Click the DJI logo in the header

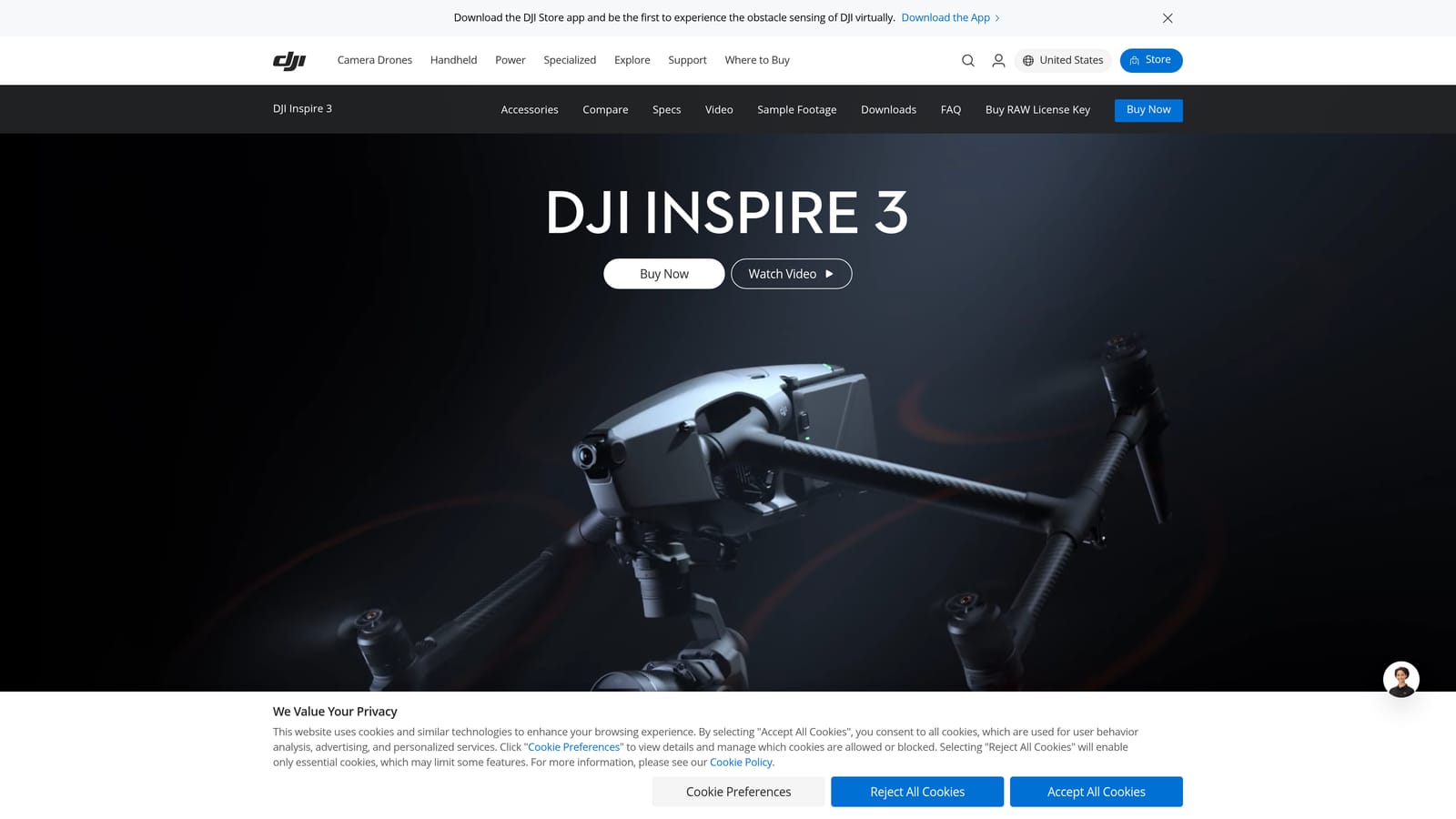pyautogui.click(x=289, y=60)
